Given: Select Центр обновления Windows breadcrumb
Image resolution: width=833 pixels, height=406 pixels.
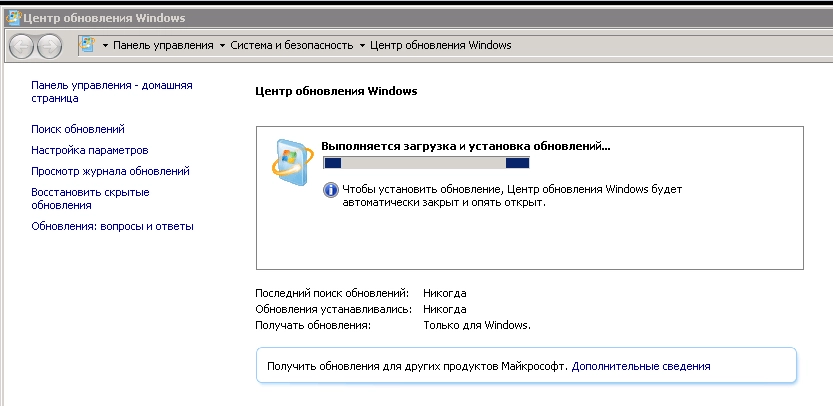Looking at the screenshot, I should [440, 45].
